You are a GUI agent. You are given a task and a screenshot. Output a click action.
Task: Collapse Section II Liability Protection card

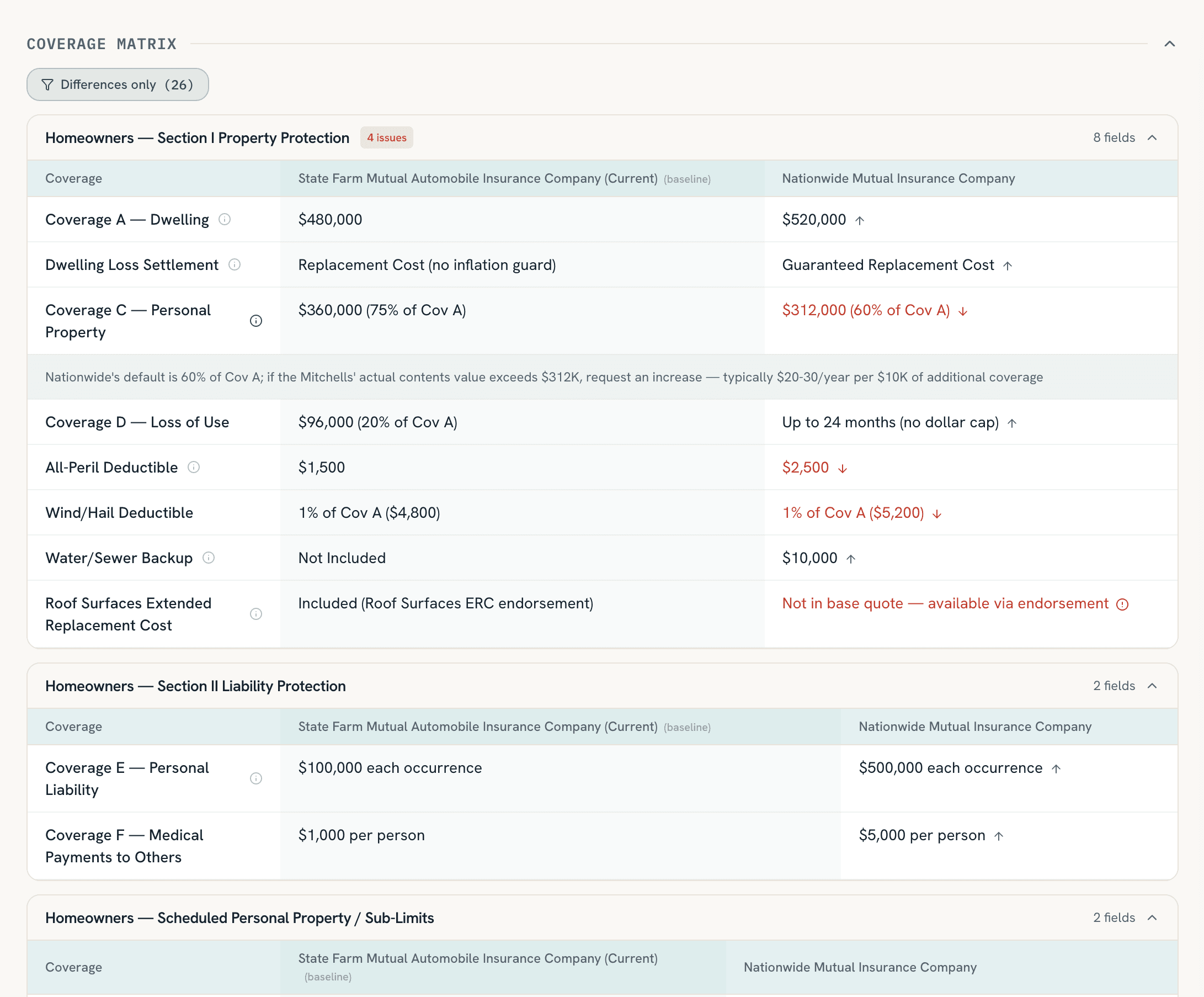point(1152,686)
